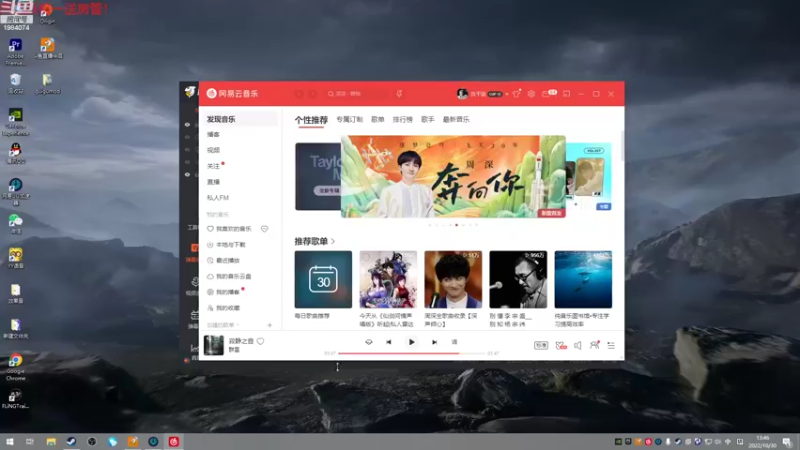Viewport: 800px width, 450px height.
Task: Open the listen-to-identify microphone icon
Action: (399, 94)
